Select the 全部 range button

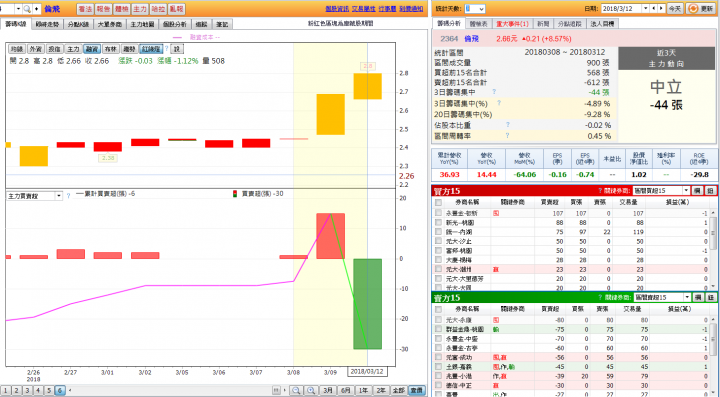coord(399,391)
